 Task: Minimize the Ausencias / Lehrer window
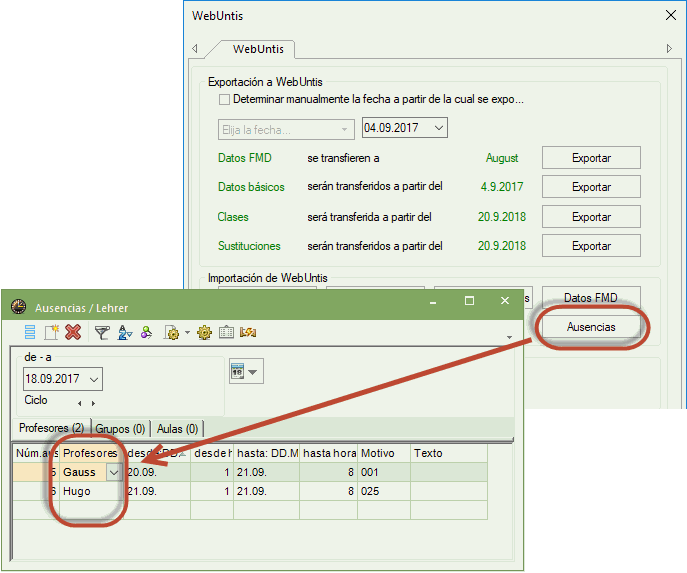(x=433, y=301)
